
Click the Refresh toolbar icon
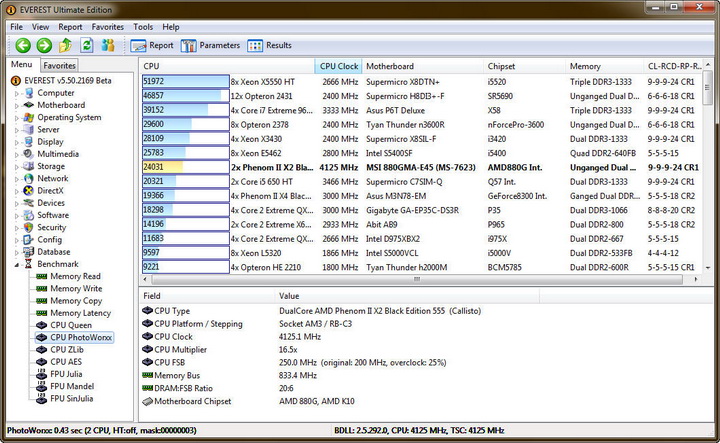coord(86,45)
